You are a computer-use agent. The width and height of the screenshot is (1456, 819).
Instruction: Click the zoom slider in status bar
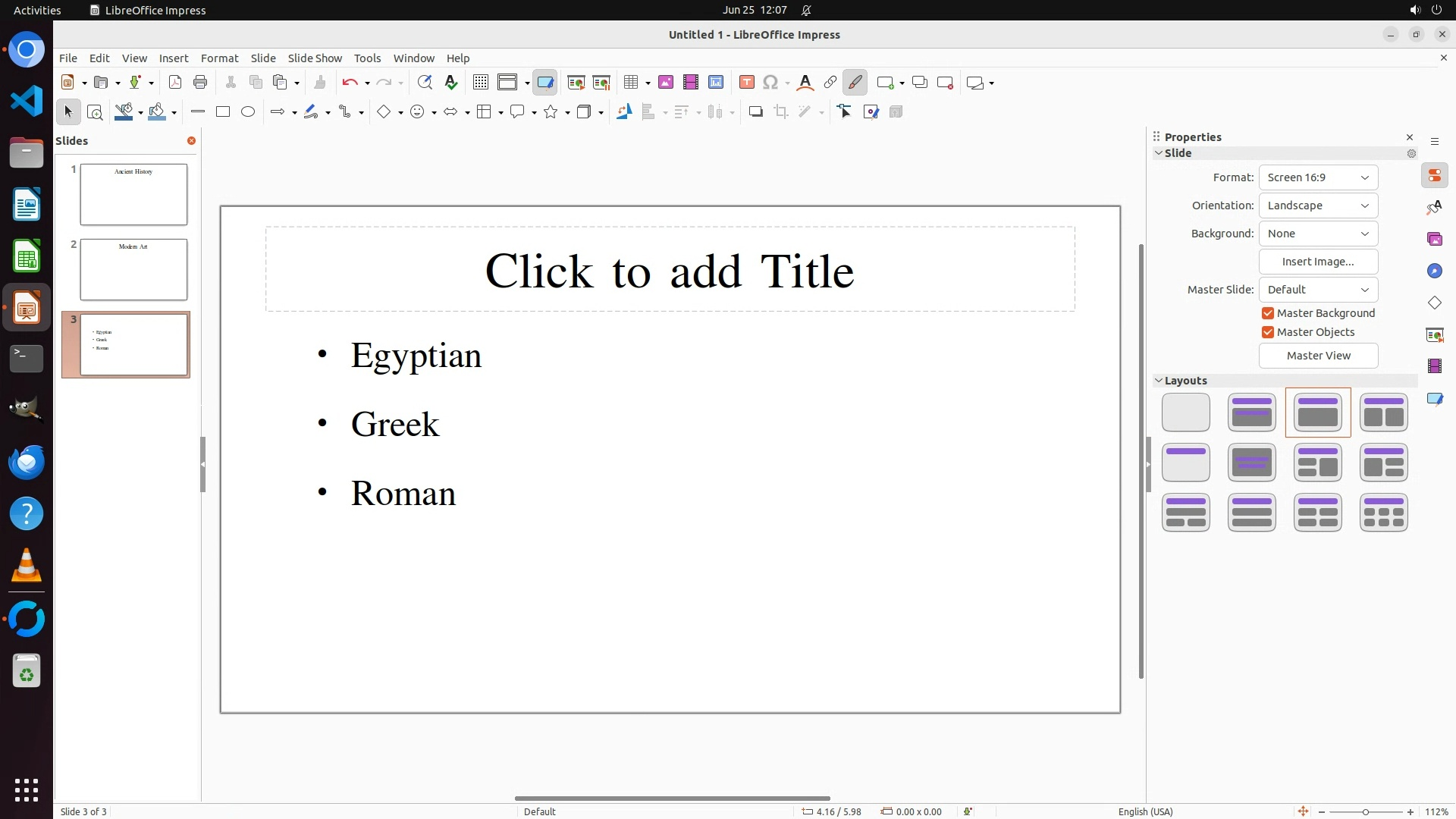pyautogui.click(x=1365, y=811)
